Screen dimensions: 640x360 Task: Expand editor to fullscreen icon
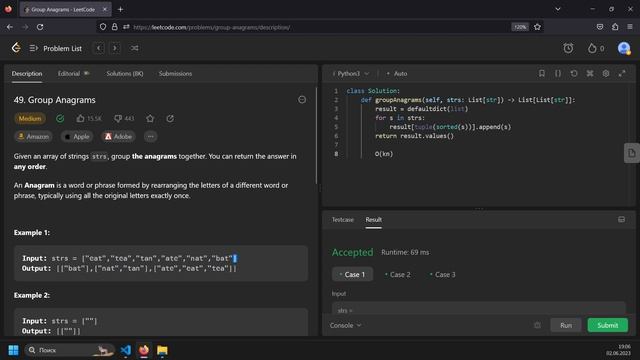click(x=622, y=73)
